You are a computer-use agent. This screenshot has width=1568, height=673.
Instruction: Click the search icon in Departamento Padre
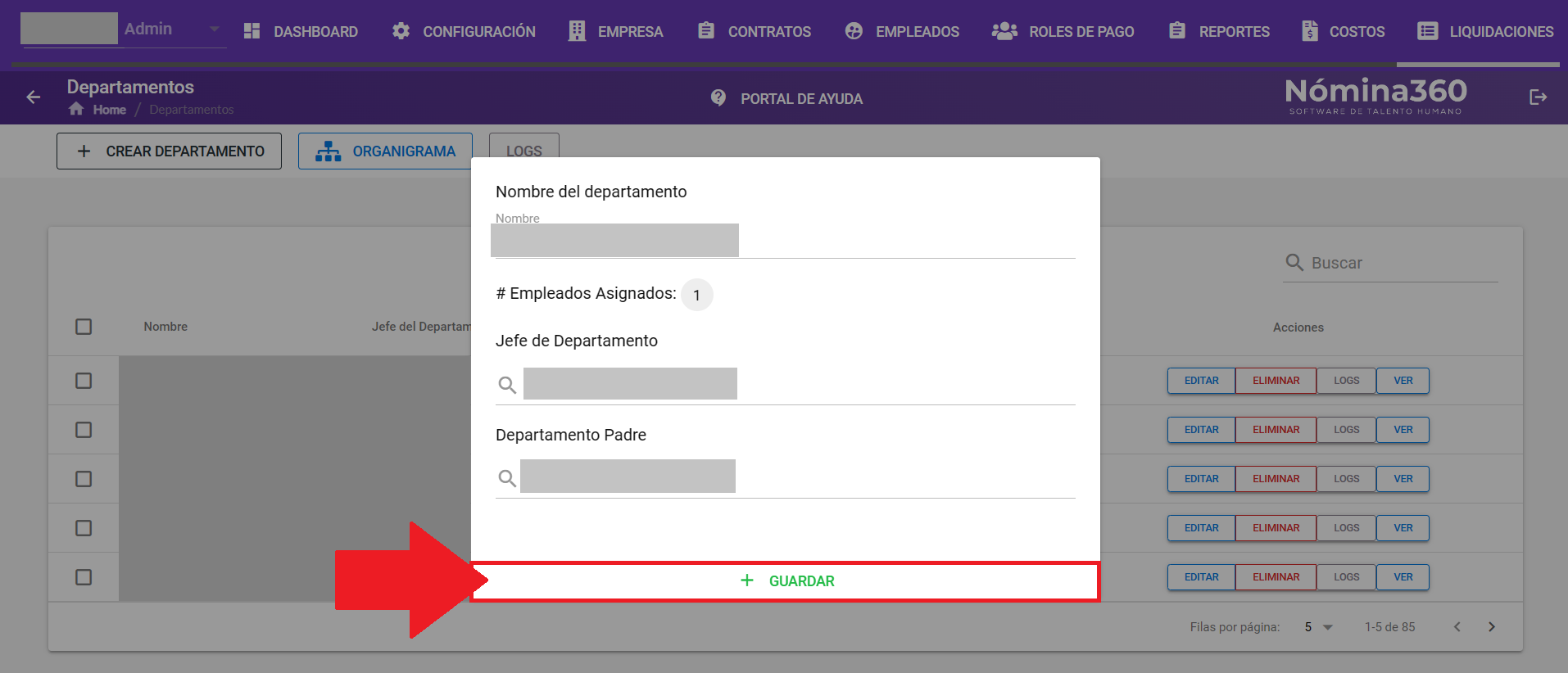(507, 478)
